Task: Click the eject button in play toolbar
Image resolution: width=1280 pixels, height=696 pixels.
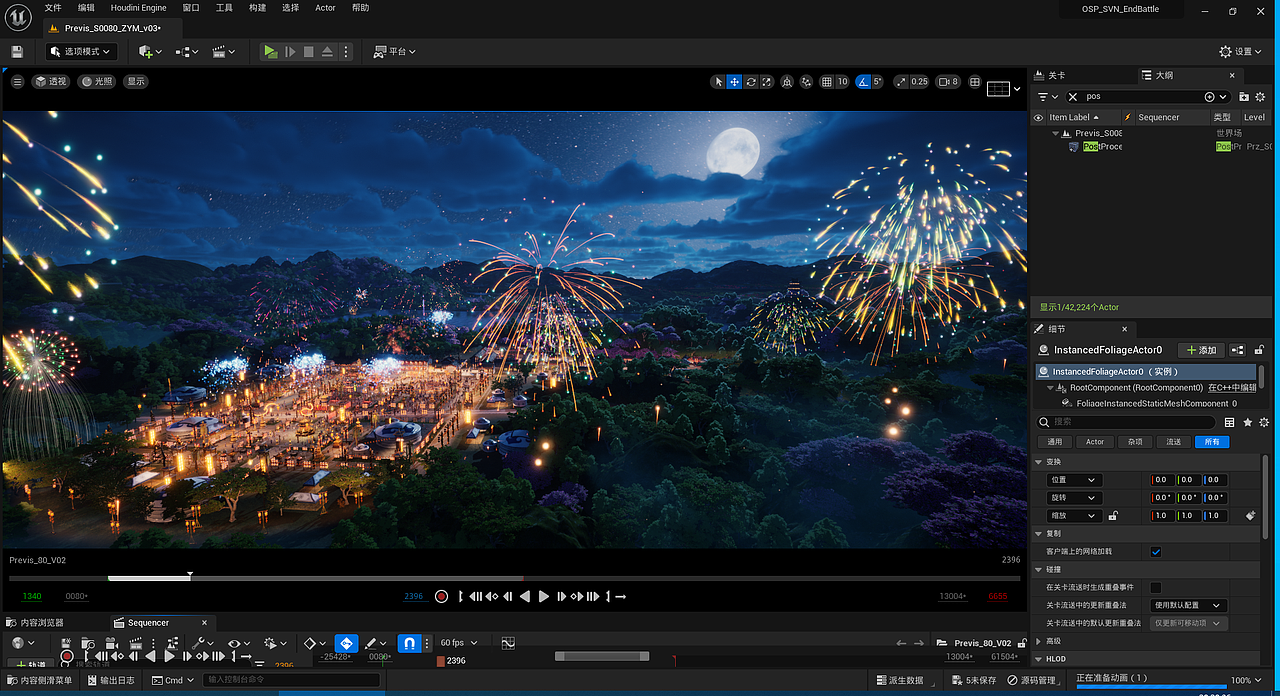Action: pos(327,51)
